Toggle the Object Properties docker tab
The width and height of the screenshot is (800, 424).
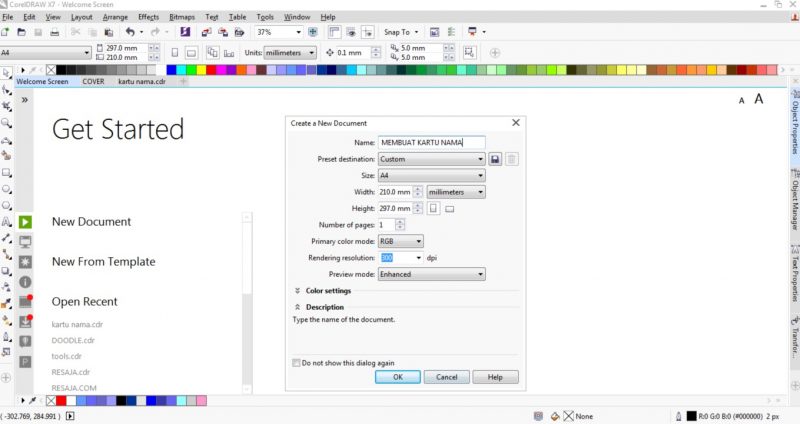coord(795,122)
